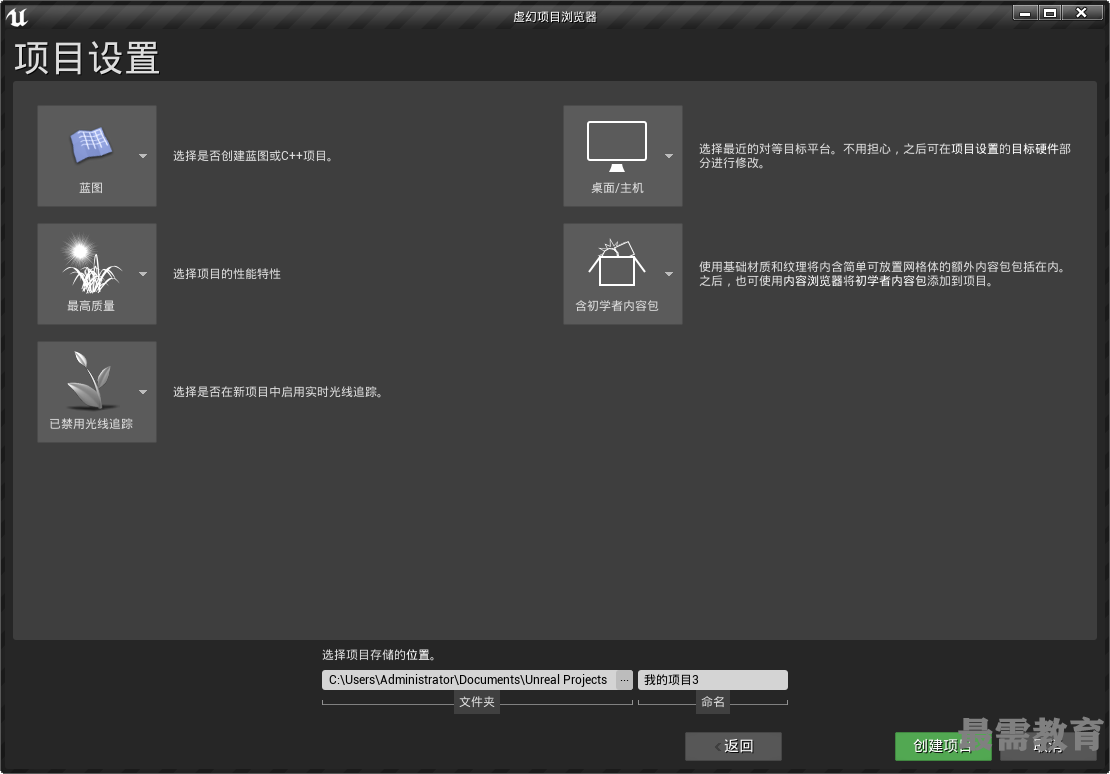Open the dropdown arrow next to 蓝图
Screen dimensions: 1110x774
click(x=143, y=156)
